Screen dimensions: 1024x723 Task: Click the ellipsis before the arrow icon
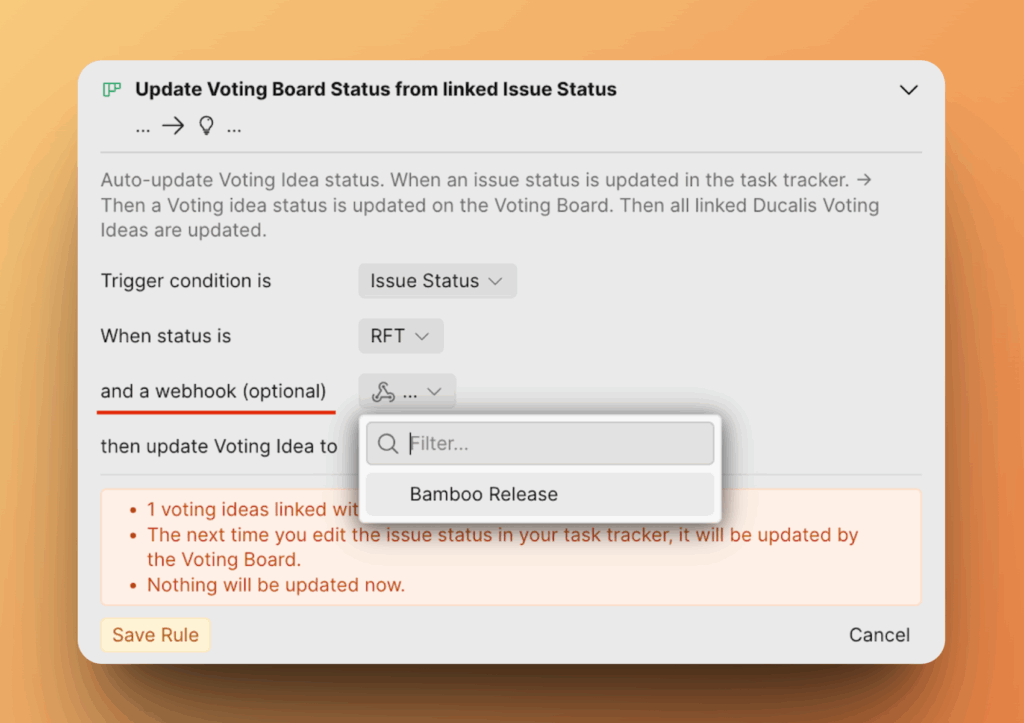(142, 128)
